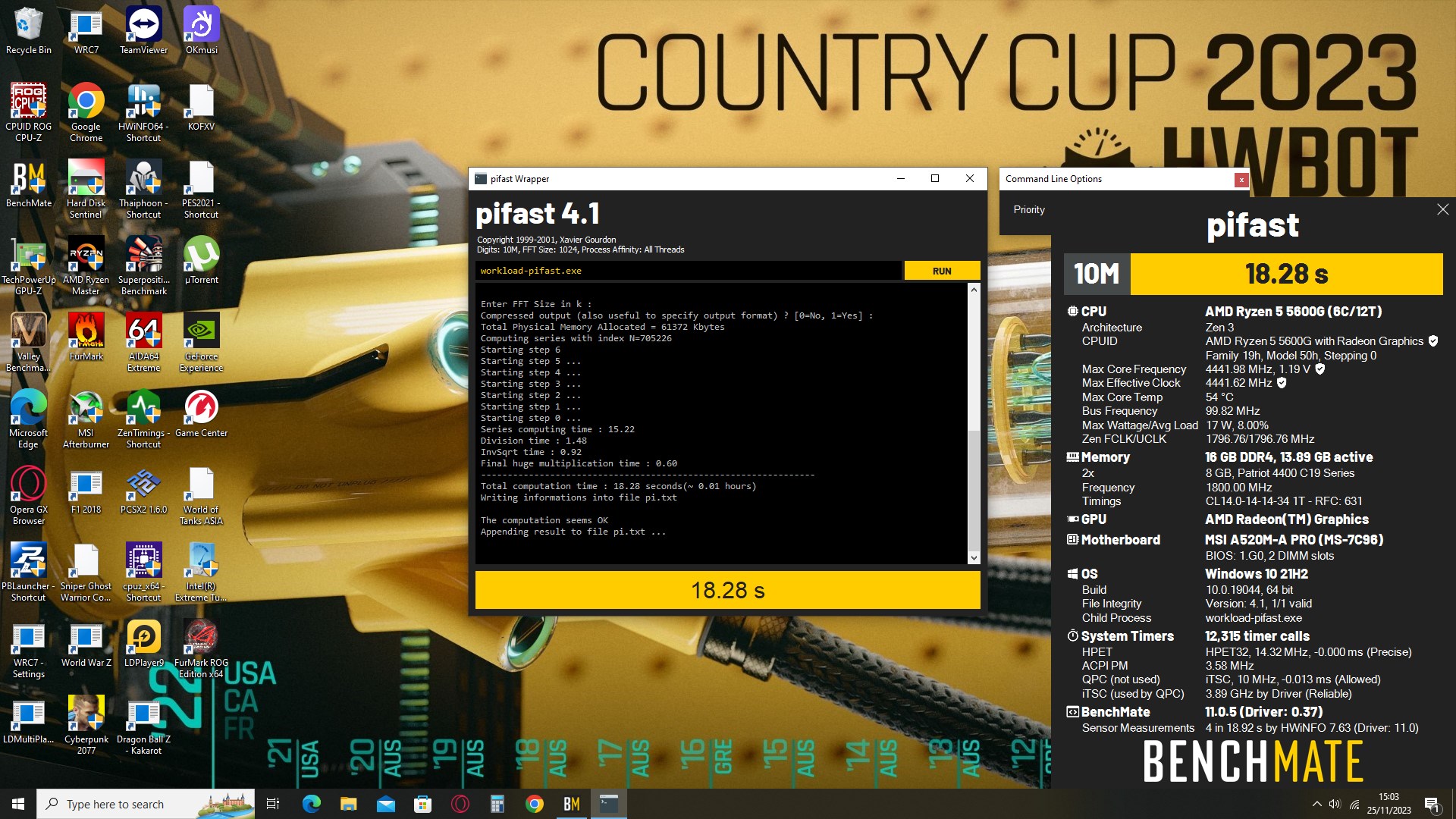
Task: Open AMD Ryzen Master icon
Action: click(x=86, y=265)
